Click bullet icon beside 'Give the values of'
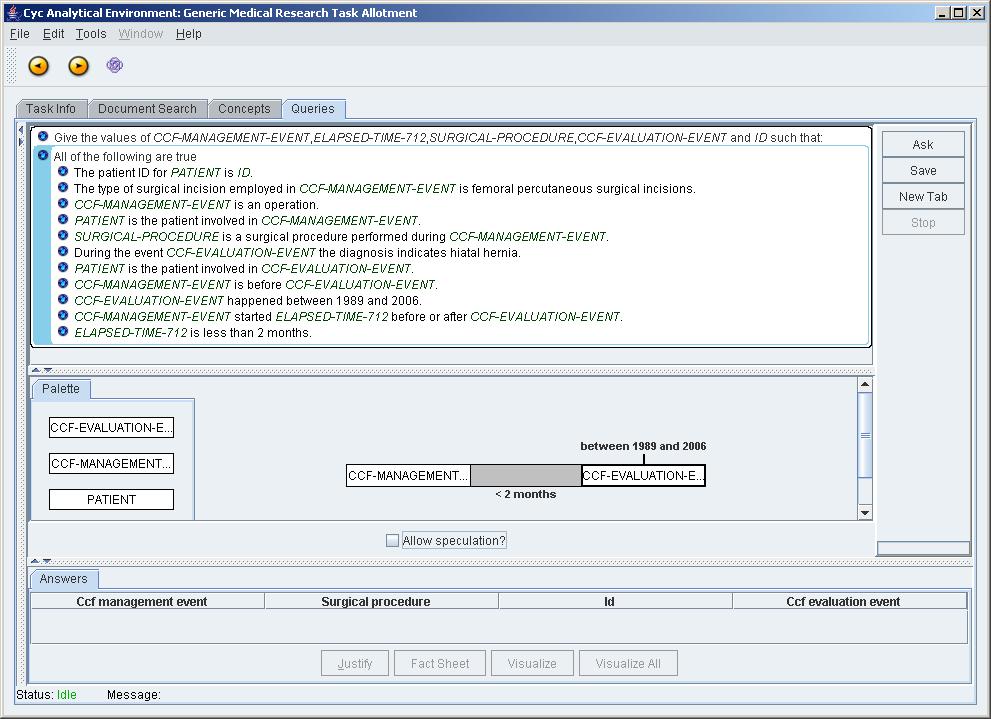This screenshot has height=719, width=991. click(43, 137)
